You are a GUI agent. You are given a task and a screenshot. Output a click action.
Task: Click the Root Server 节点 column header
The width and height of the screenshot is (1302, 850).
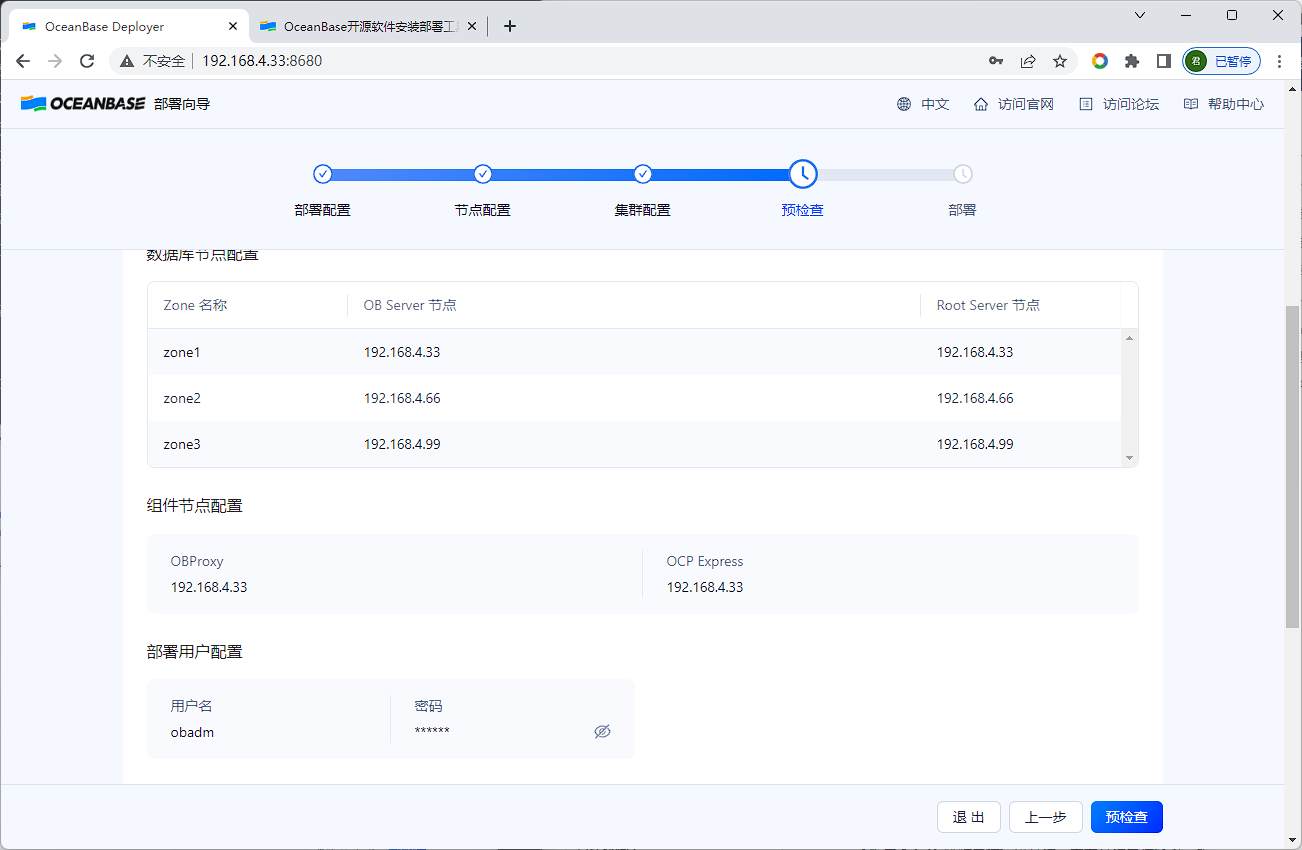point(988,305)
